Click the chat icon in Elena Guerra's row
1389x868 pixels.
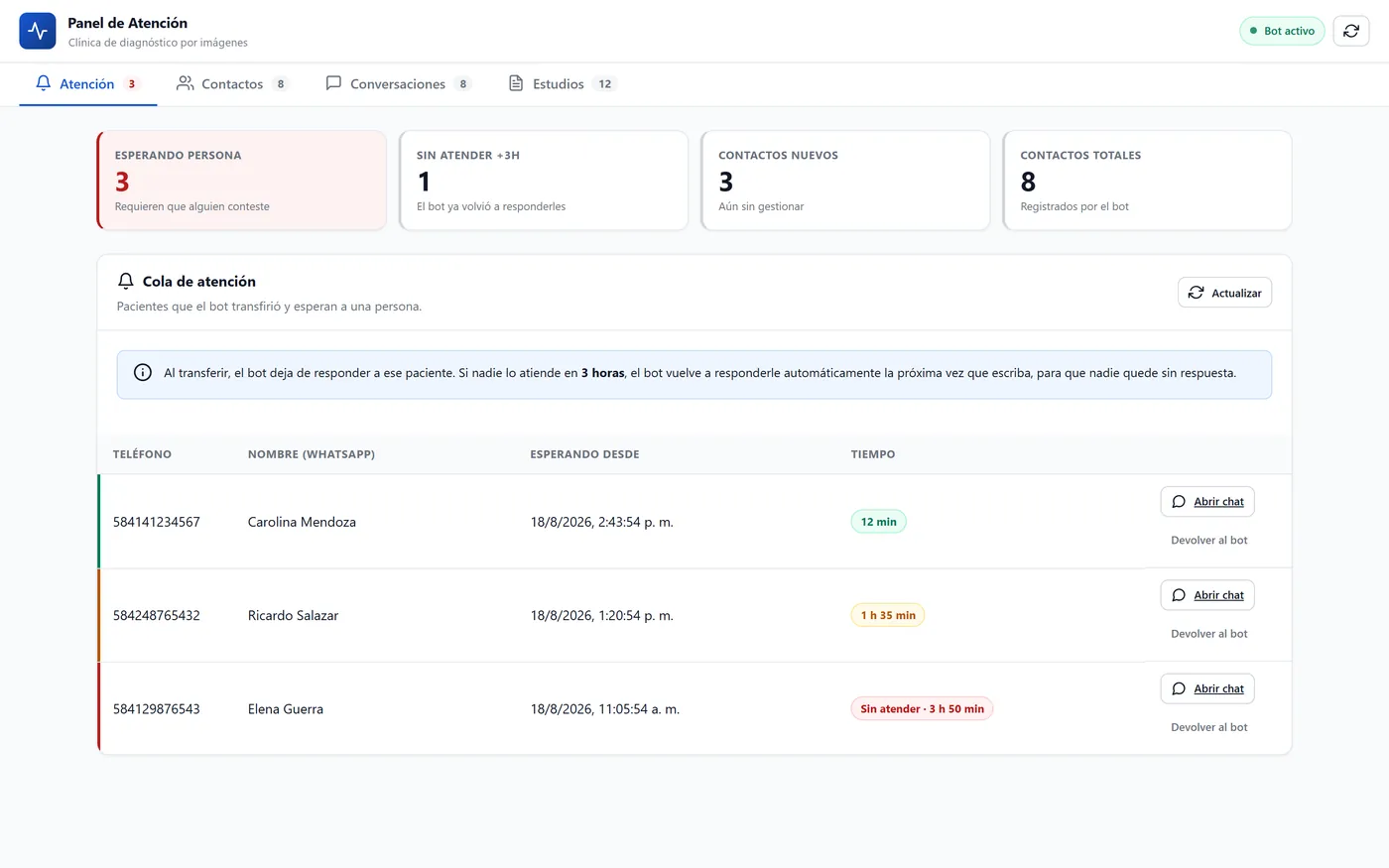tap(1179, 688)
